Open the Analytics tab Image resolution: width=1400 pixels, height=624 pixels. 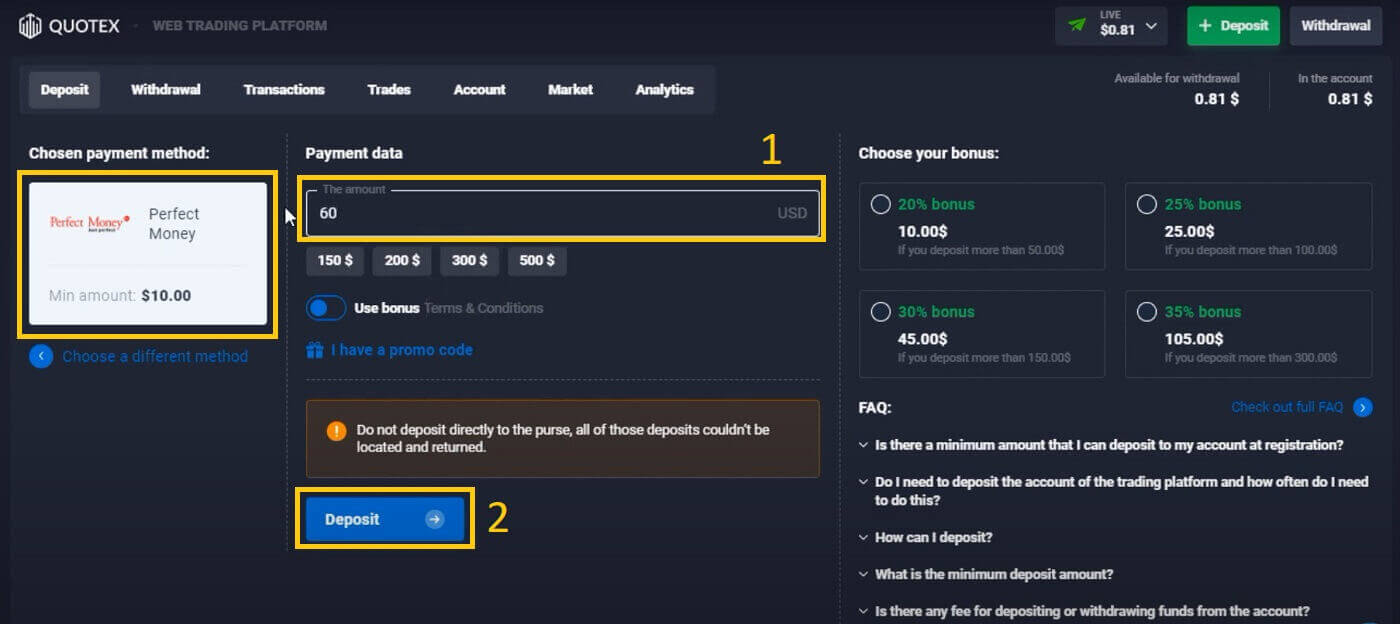coord(664,89)
